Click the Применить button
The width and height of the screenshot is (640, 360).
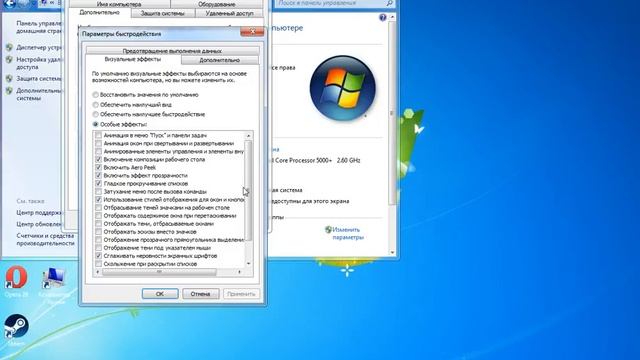[241, 293]
